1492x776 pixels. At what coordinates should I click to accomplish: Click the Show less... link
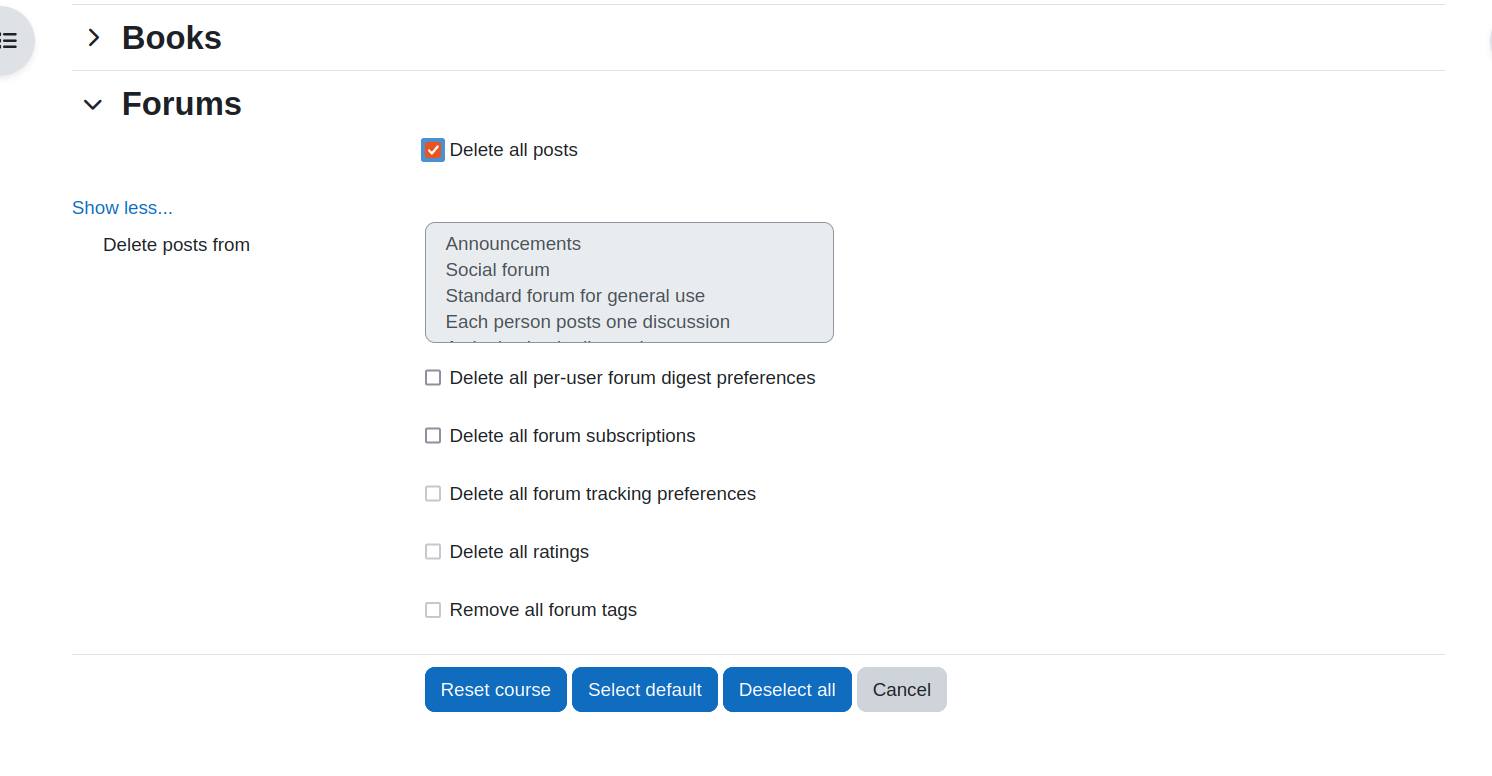tap(122, 208)
